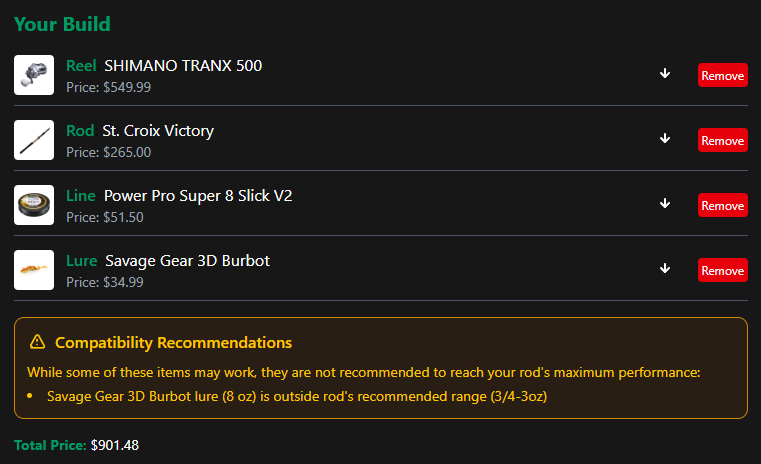Remove the SHIMANO TRANX 500 reel
Viewport: 761px width, 464px height.
tap(722, 75)
